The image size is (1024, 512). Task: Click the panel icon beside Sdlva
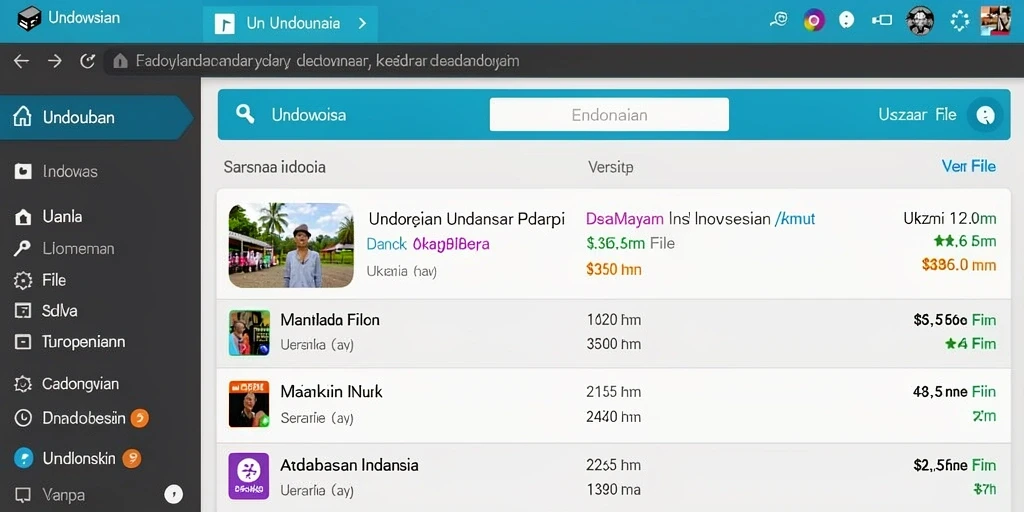coord(23,311)
